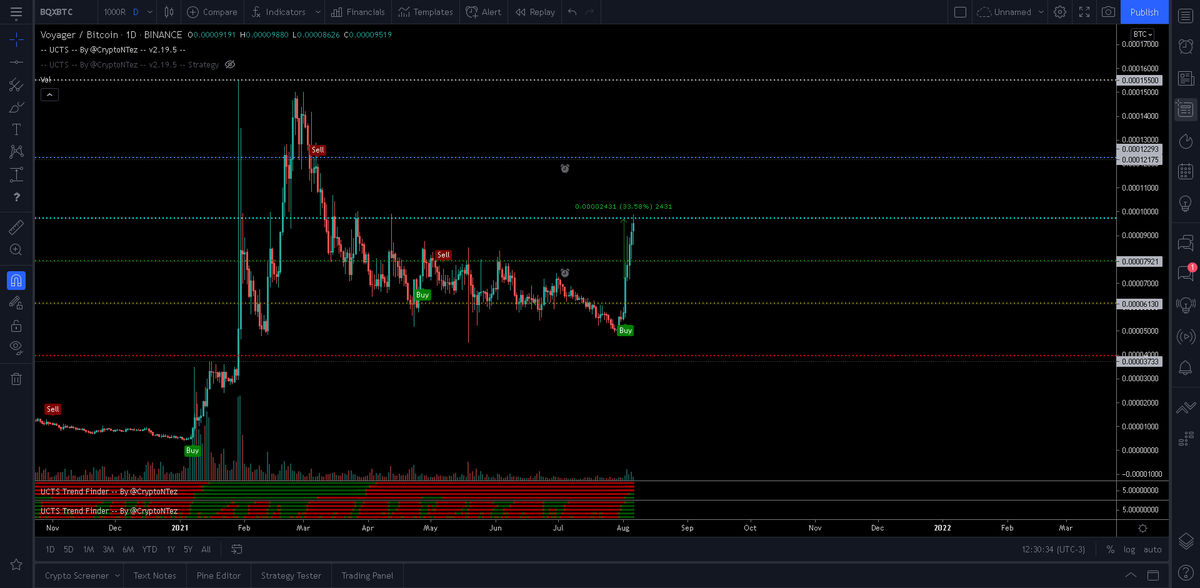Screen dimensions: 1200x588
Task: Open indicator Templates
Action: [425, 12]
